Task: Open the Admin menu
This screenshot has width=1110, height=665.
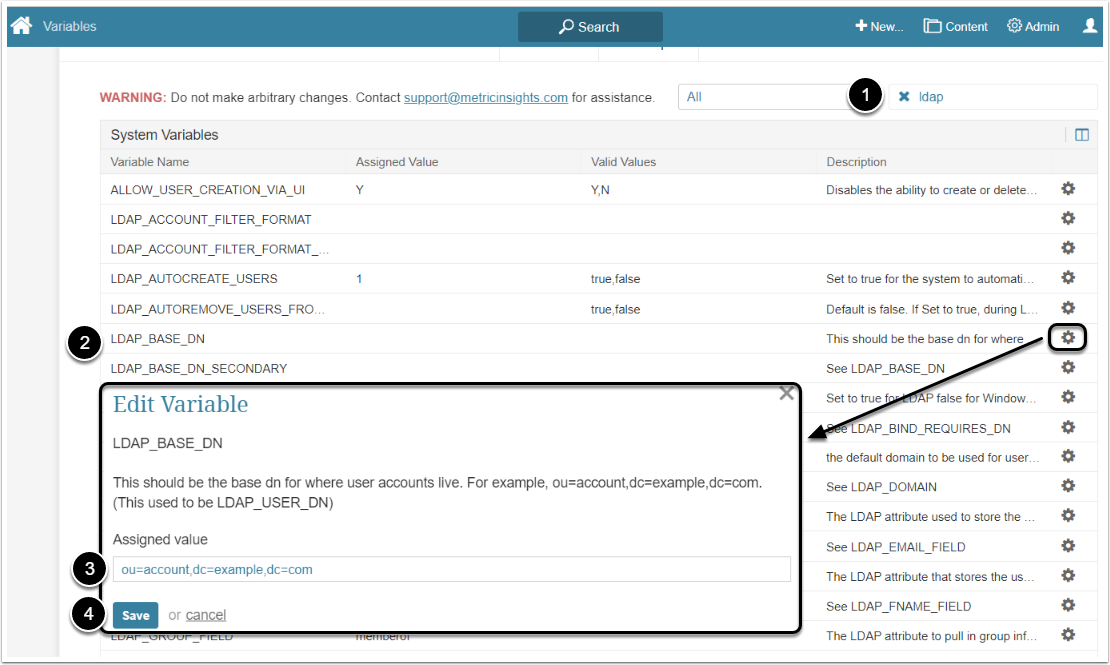Action: pos(1033,26)
